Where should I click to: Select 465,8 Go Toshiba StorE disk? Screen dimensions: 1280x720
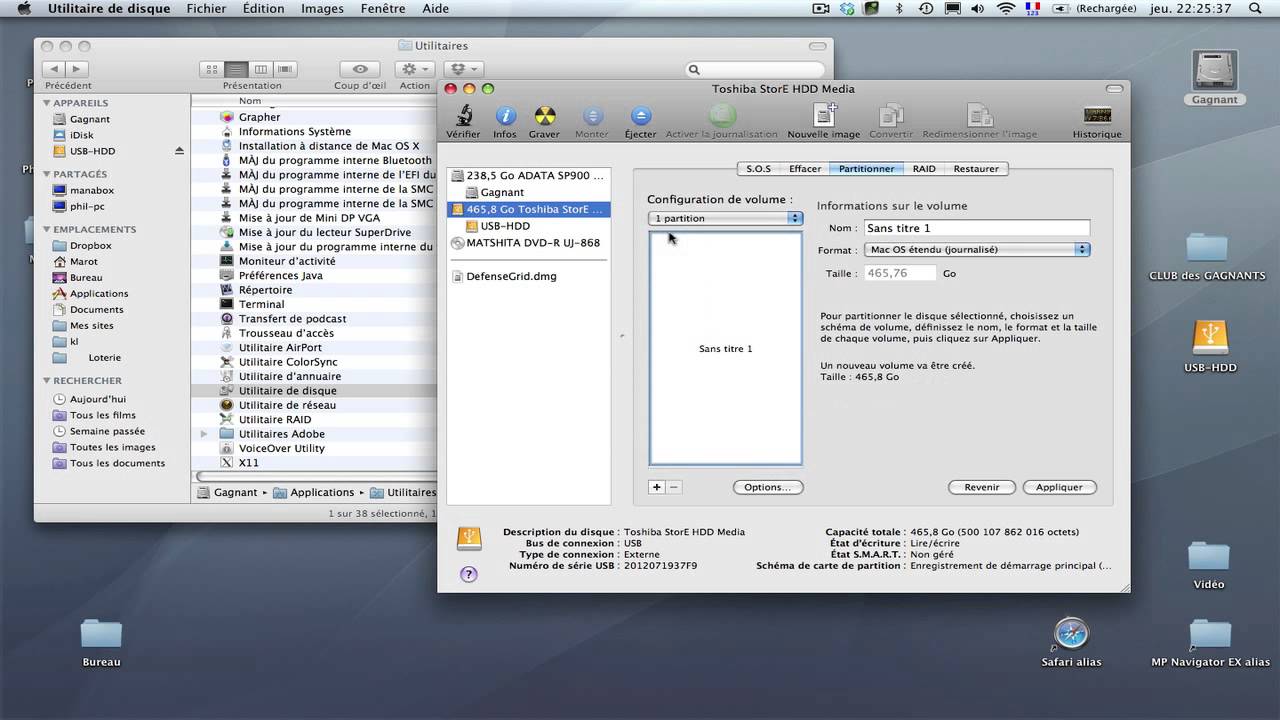coord(528,210)
